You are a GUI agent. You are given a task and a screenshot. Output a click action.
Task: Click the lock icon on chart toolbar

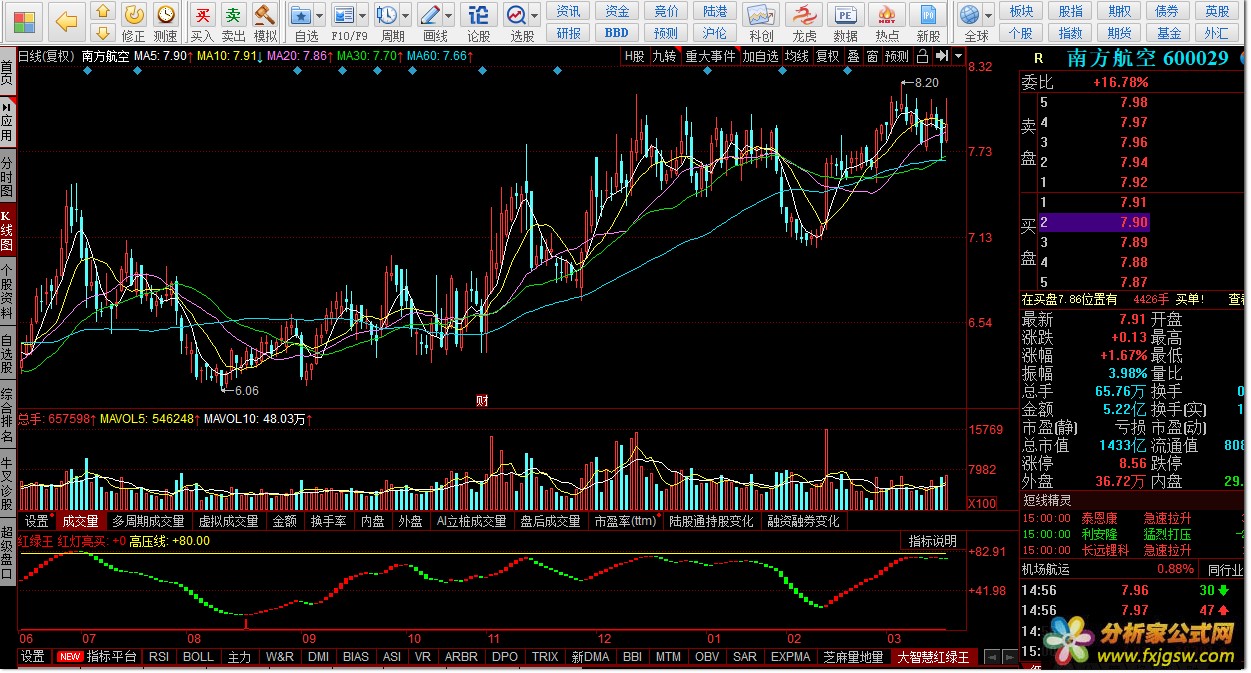pos(923,57)
